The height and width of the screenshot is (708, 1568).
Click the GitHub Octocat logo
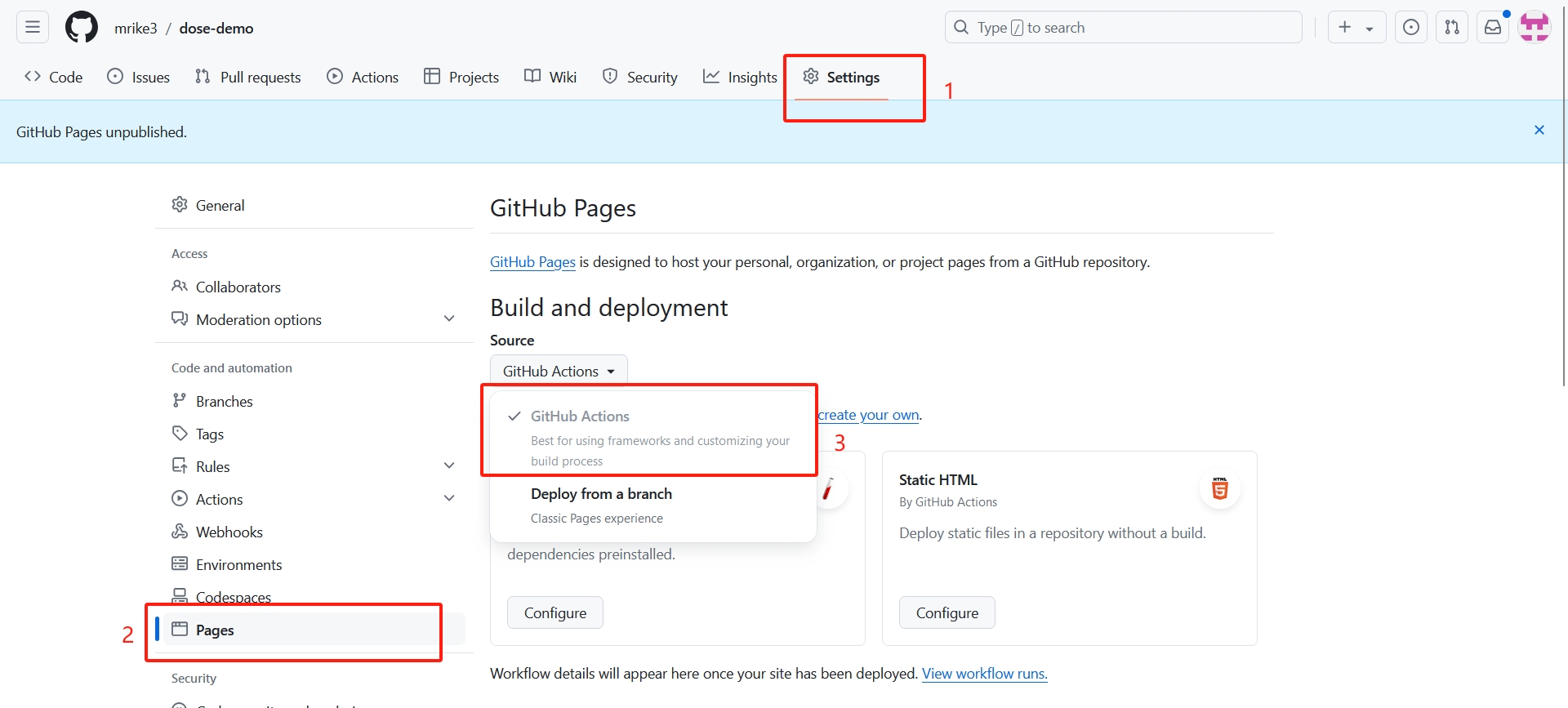[82, 28]
